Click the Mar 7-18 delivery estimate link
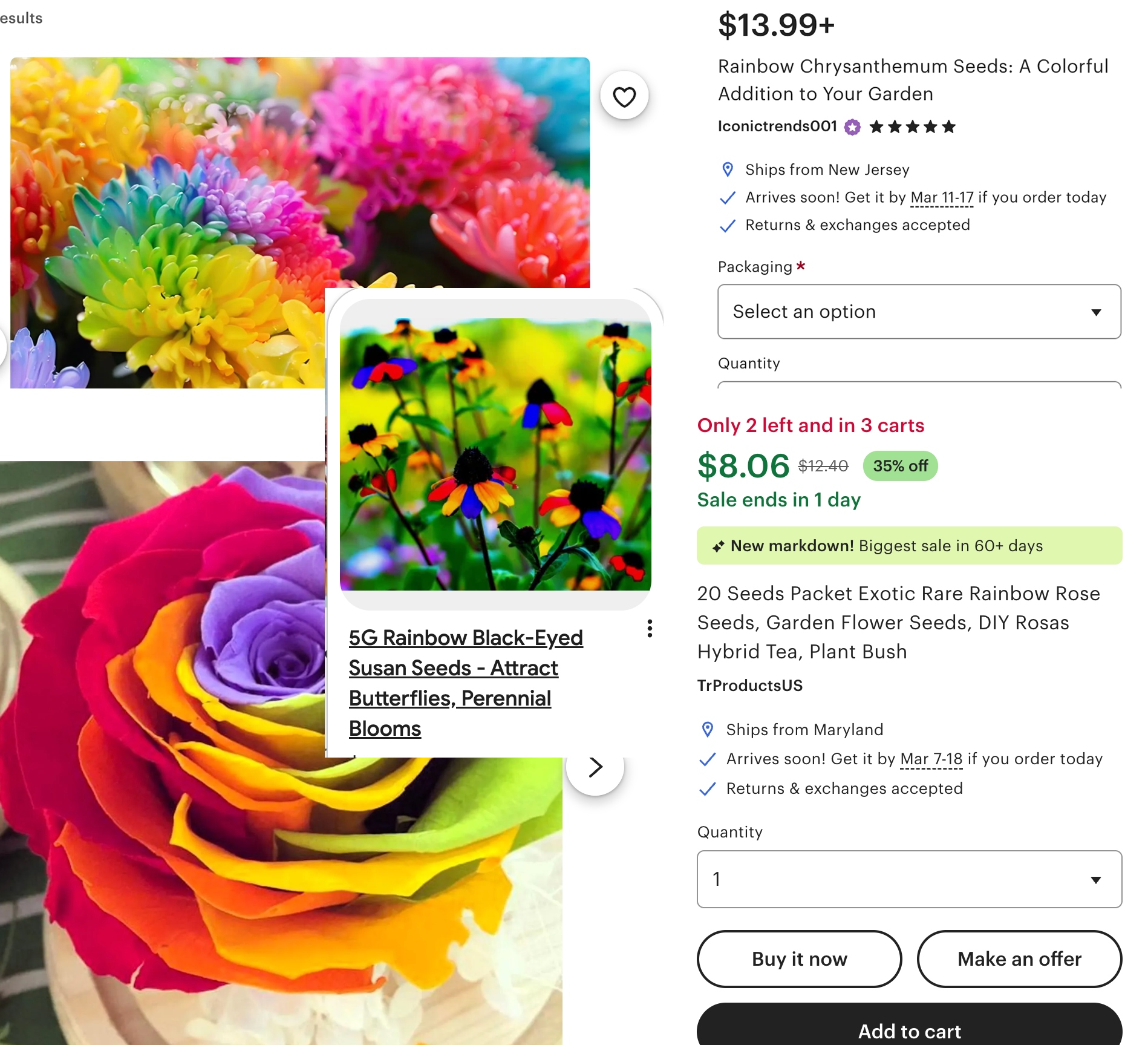This screenshot has height=1045, width=1148. pos(931,759)
